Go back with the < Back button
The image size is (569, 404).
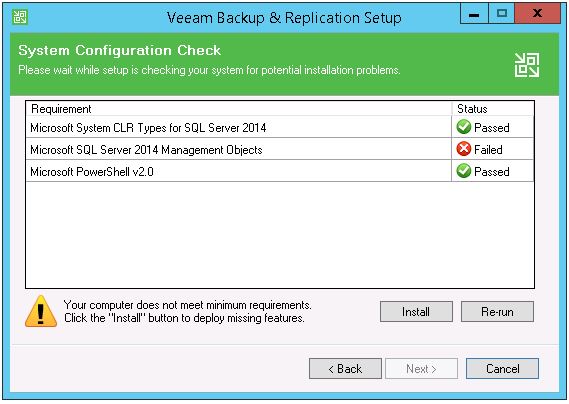[x=345, y=368]
